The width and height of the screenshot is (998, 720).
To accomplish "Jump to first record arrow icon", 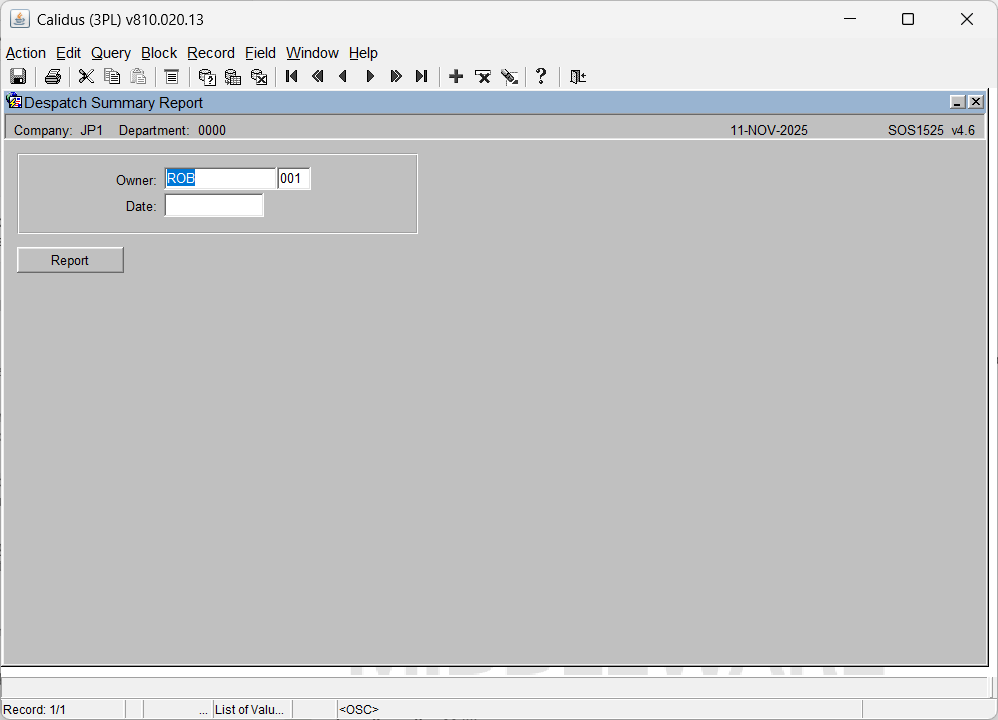I will [292, 77].
